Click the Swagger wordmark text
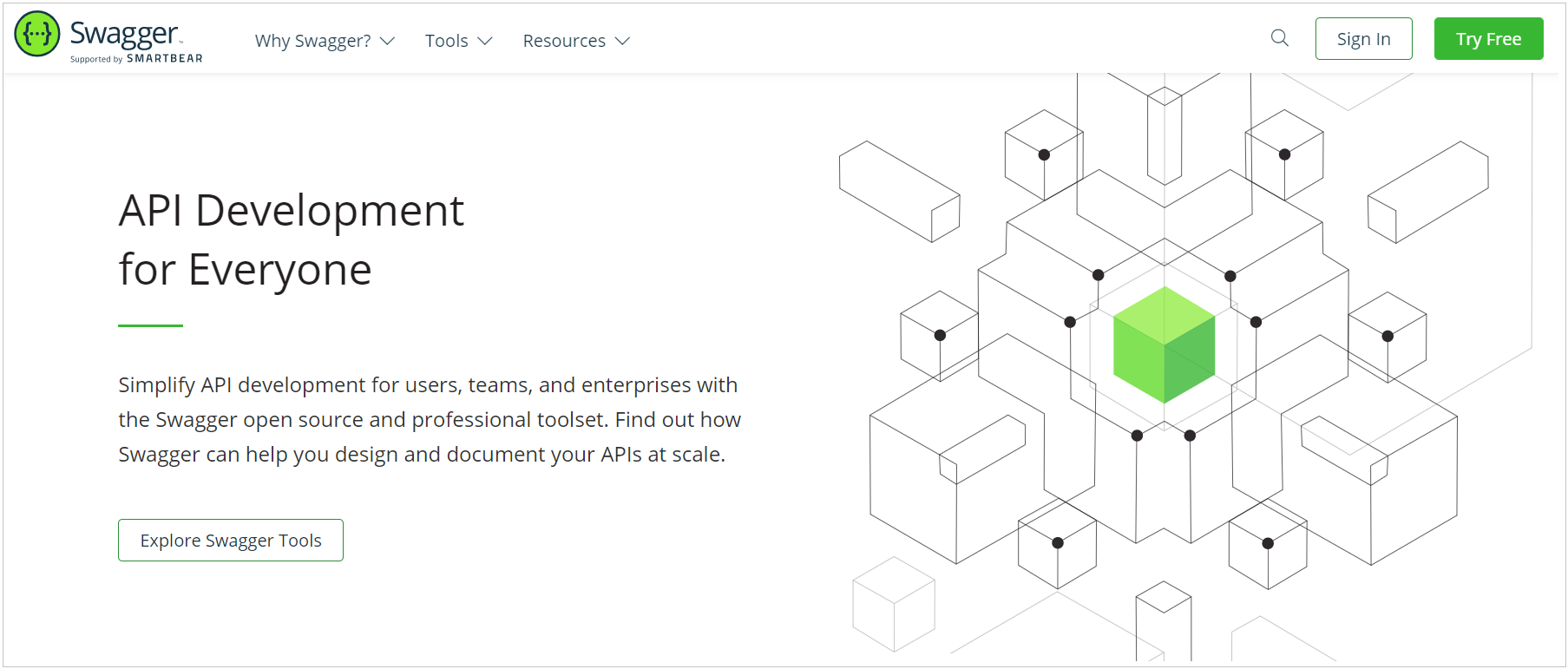The width and height of the screenshot is (1568, 669). tap(124, 33)
